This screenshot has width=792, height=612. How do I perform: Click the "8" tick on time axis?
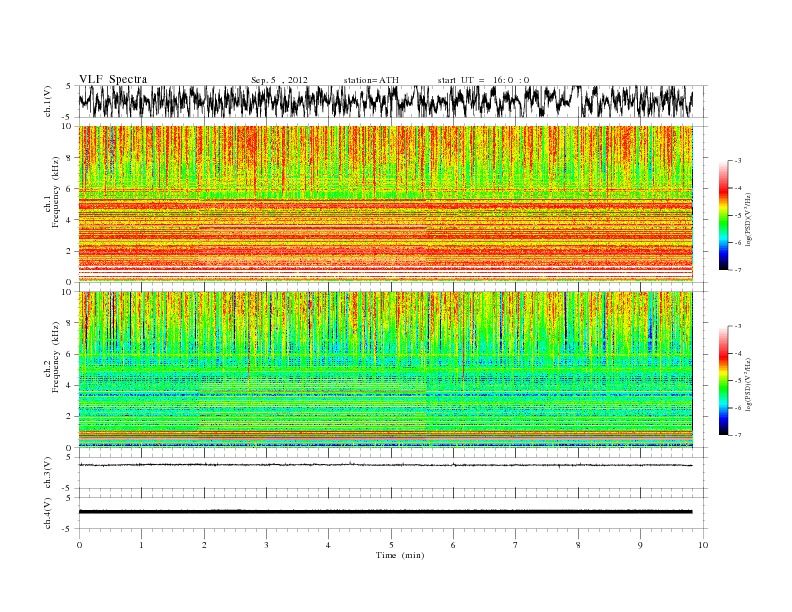tap(578, 545)
